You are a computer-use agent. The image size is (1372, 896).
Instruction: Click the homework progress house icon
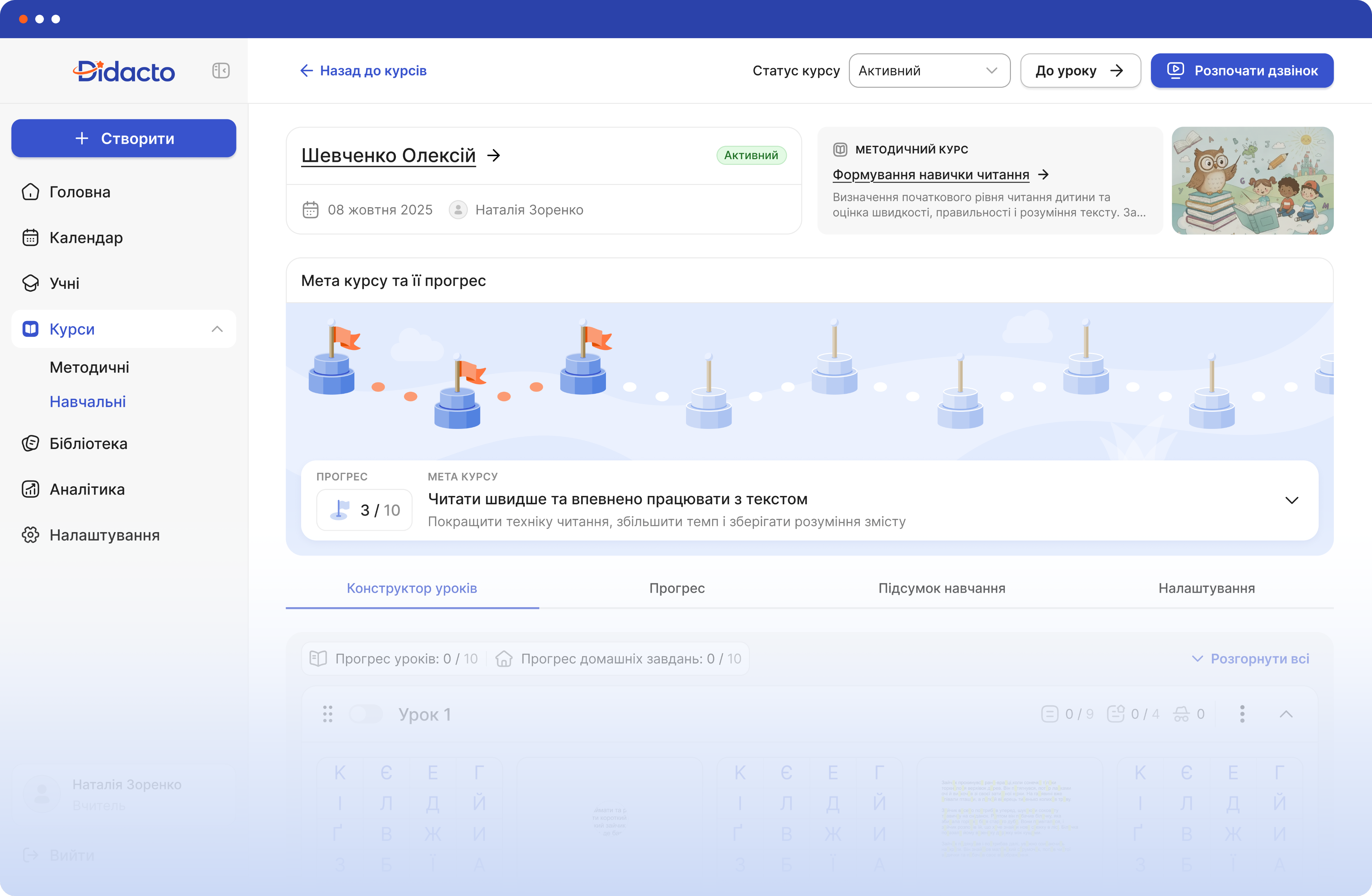[x=504, y=658]
